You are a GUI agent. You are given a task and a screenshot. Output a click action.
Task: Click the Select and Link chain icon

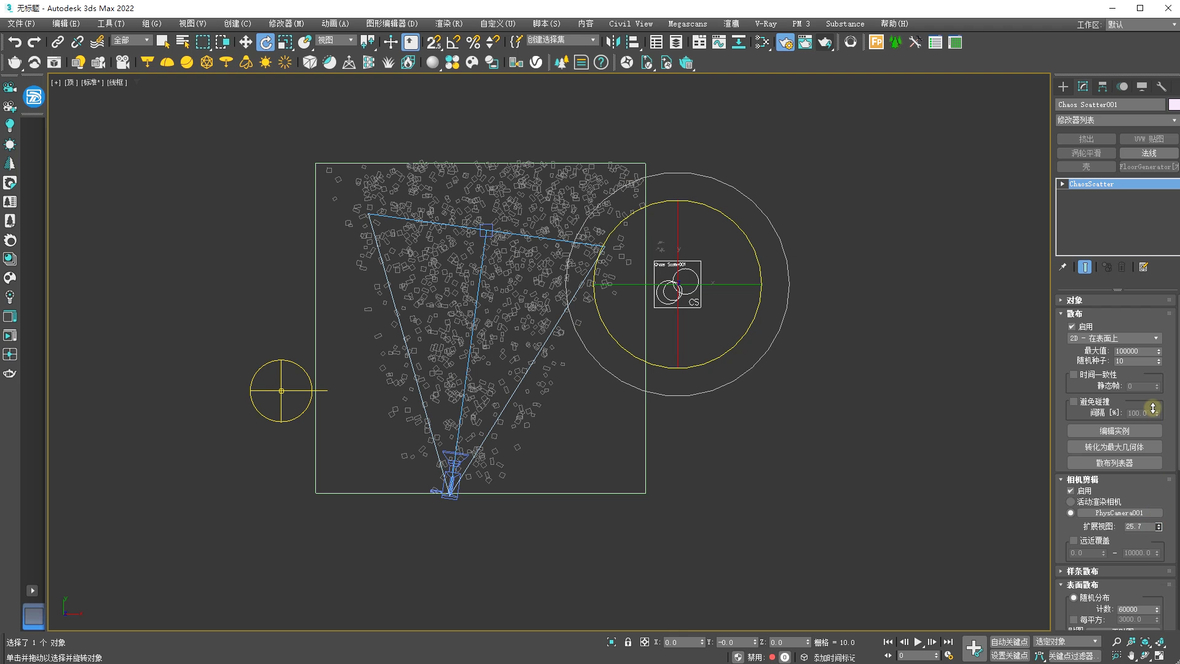click(x=57, y=42)
